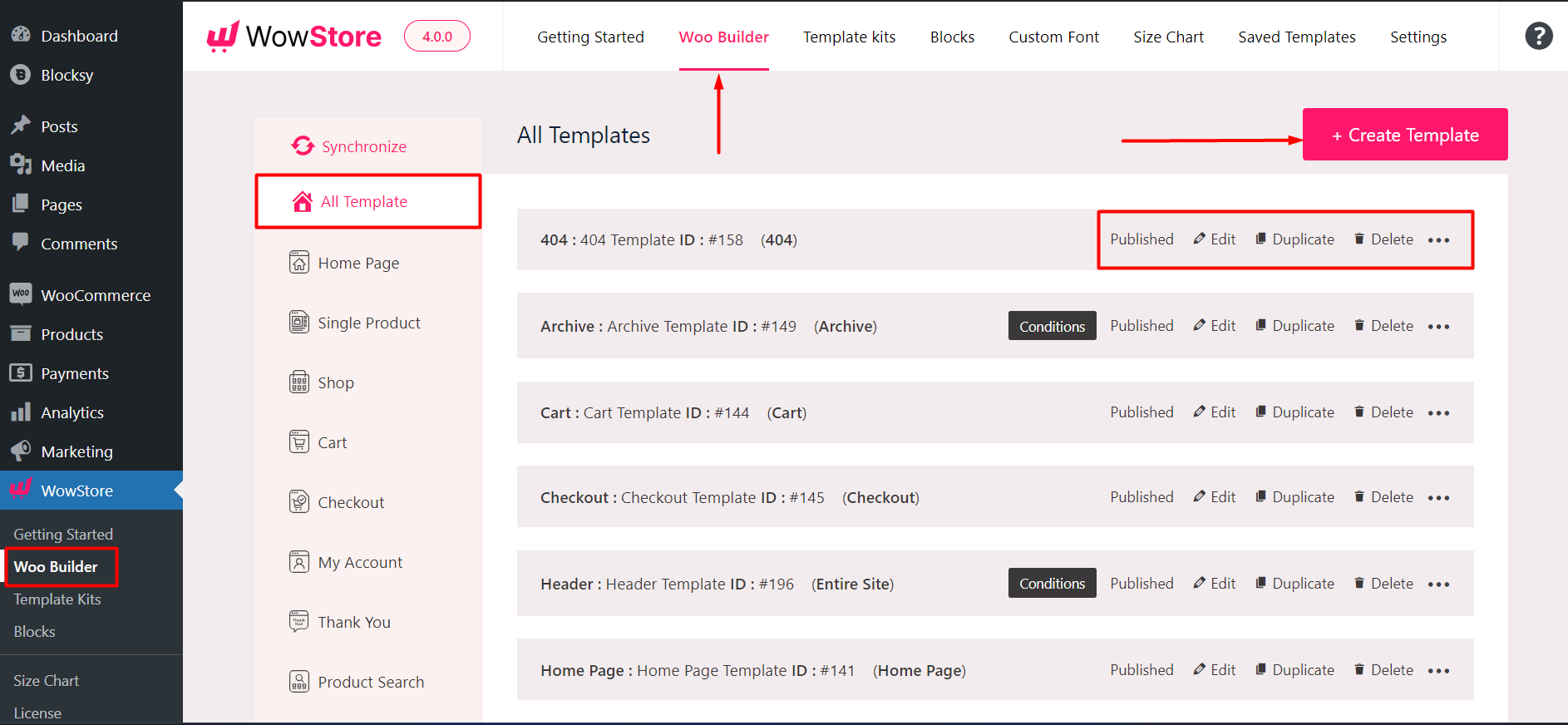Click the WowStore admin menu icon

21,489
